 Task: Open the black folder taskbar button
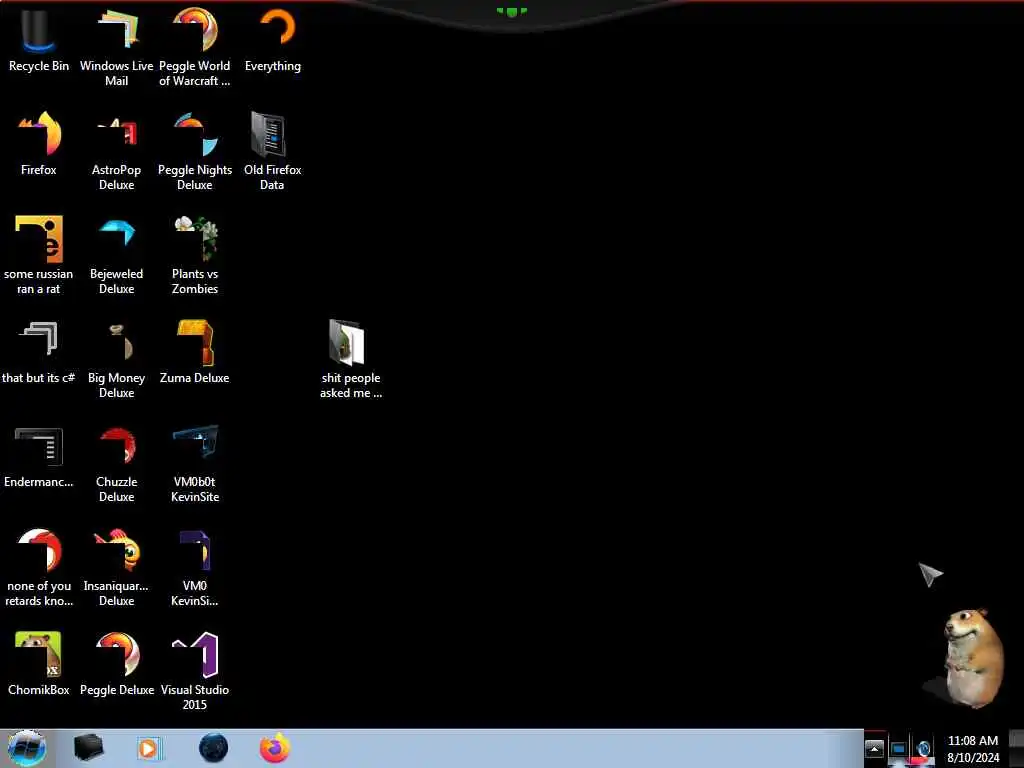click(x=89, y=748)
